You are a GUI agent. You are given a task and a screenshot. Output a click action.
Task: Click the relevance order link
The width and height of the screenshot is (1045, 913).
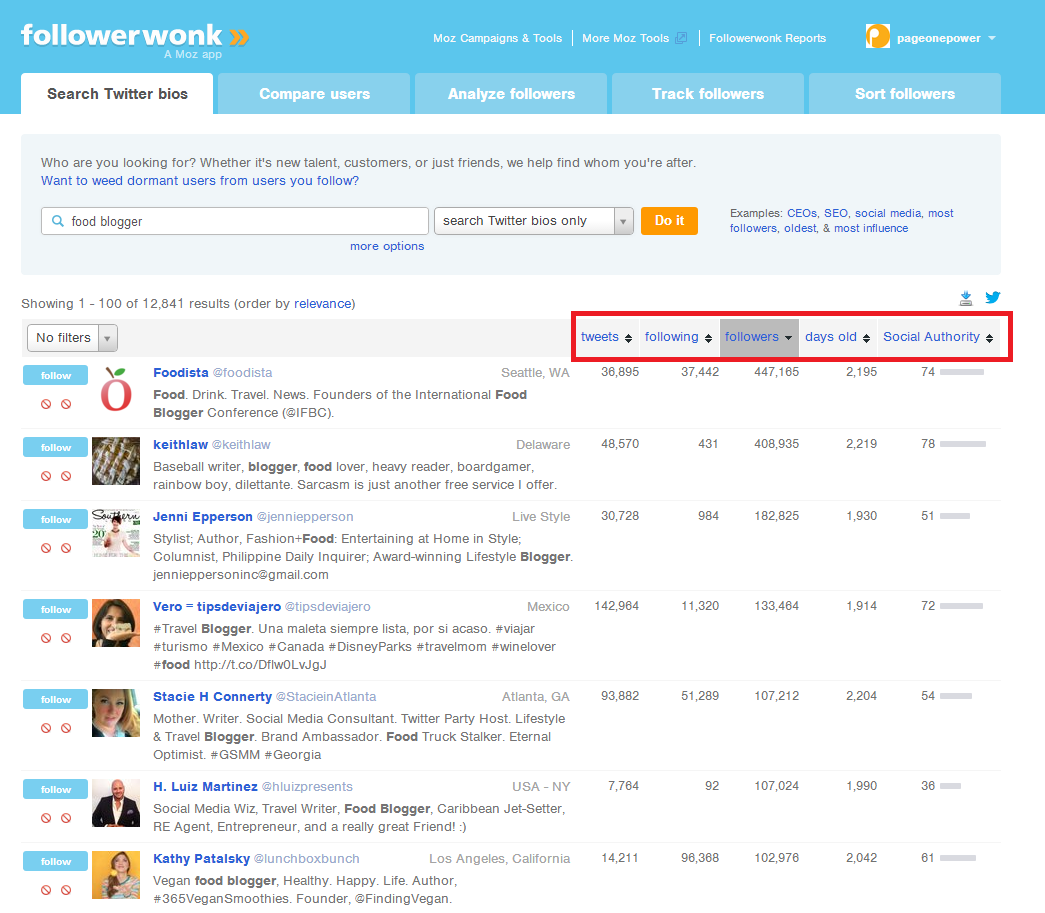tap(323, 303)
